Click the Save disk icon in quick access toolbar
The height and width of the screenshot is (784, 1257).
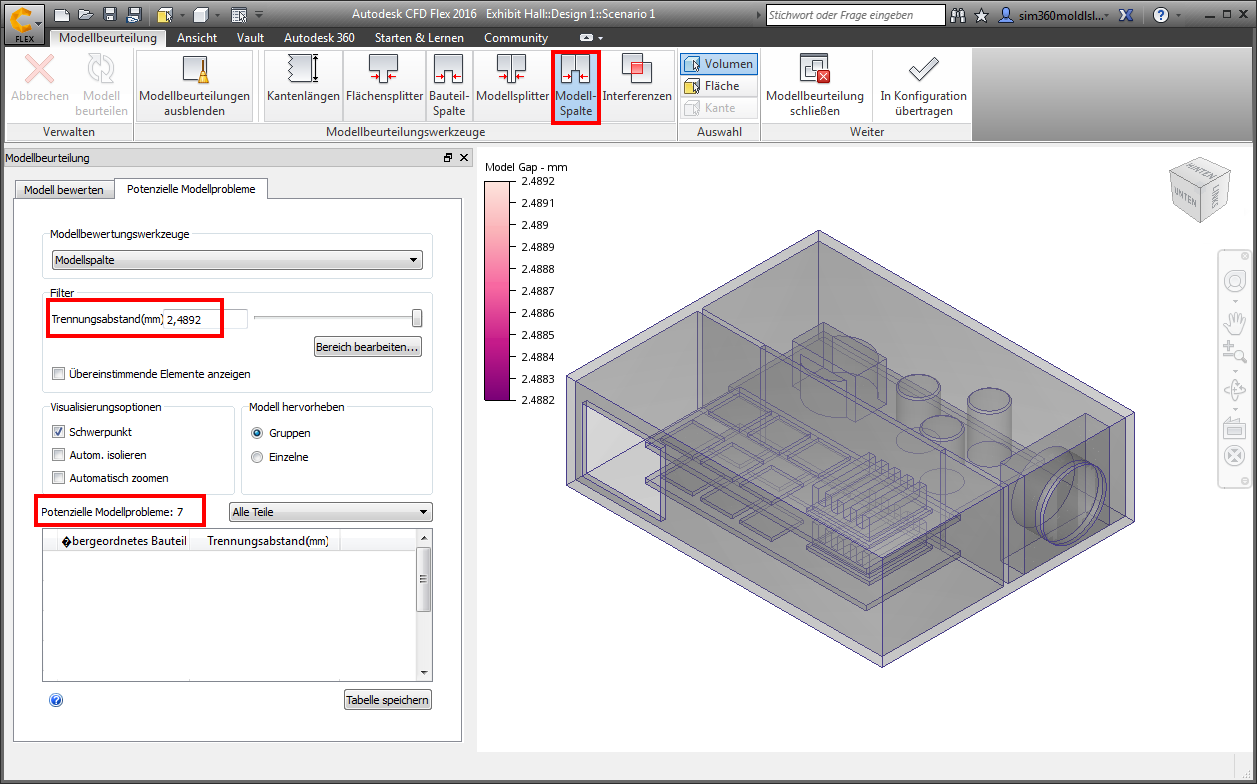109,15
